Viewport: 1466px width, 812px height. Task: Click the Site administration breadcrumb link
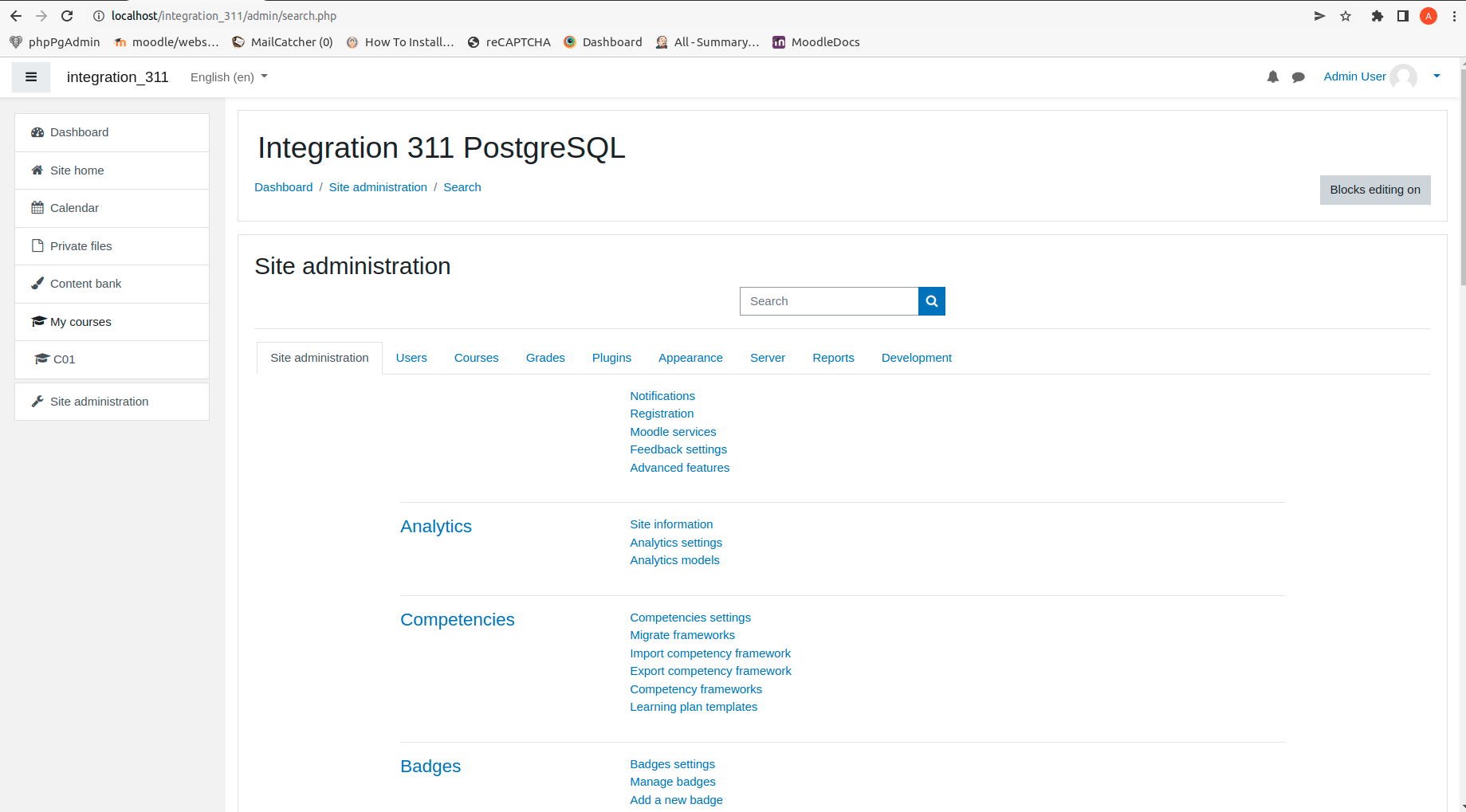378,187
